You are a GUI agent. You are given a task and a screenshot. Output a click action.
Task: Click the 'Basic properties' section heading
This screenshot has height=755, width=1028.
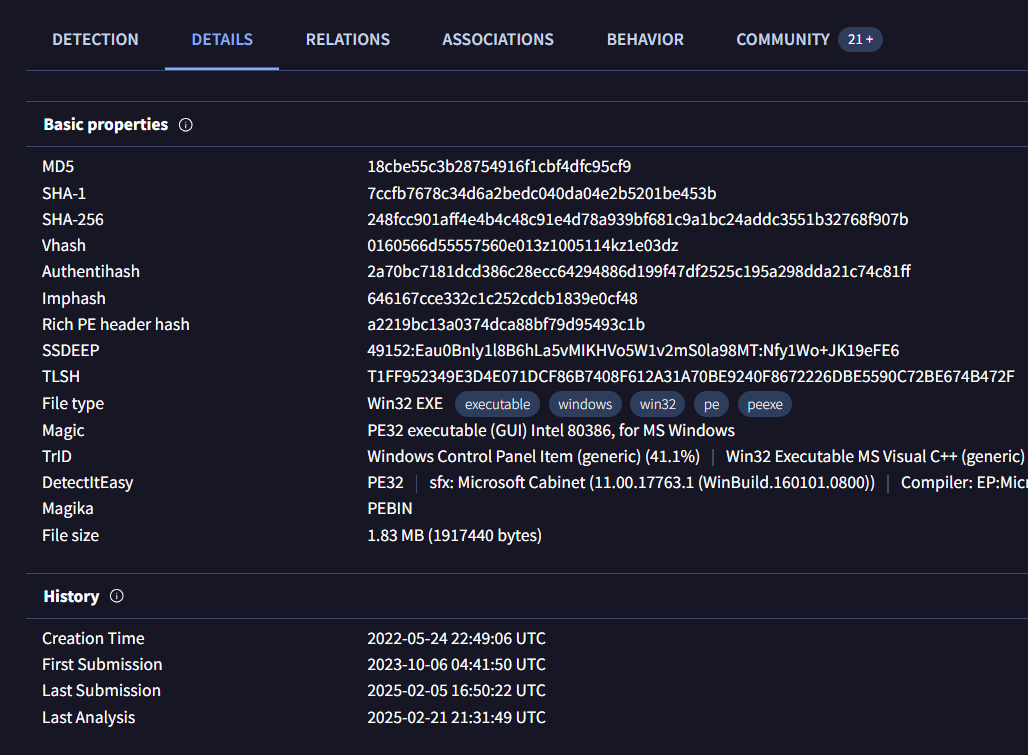[106, 125]
